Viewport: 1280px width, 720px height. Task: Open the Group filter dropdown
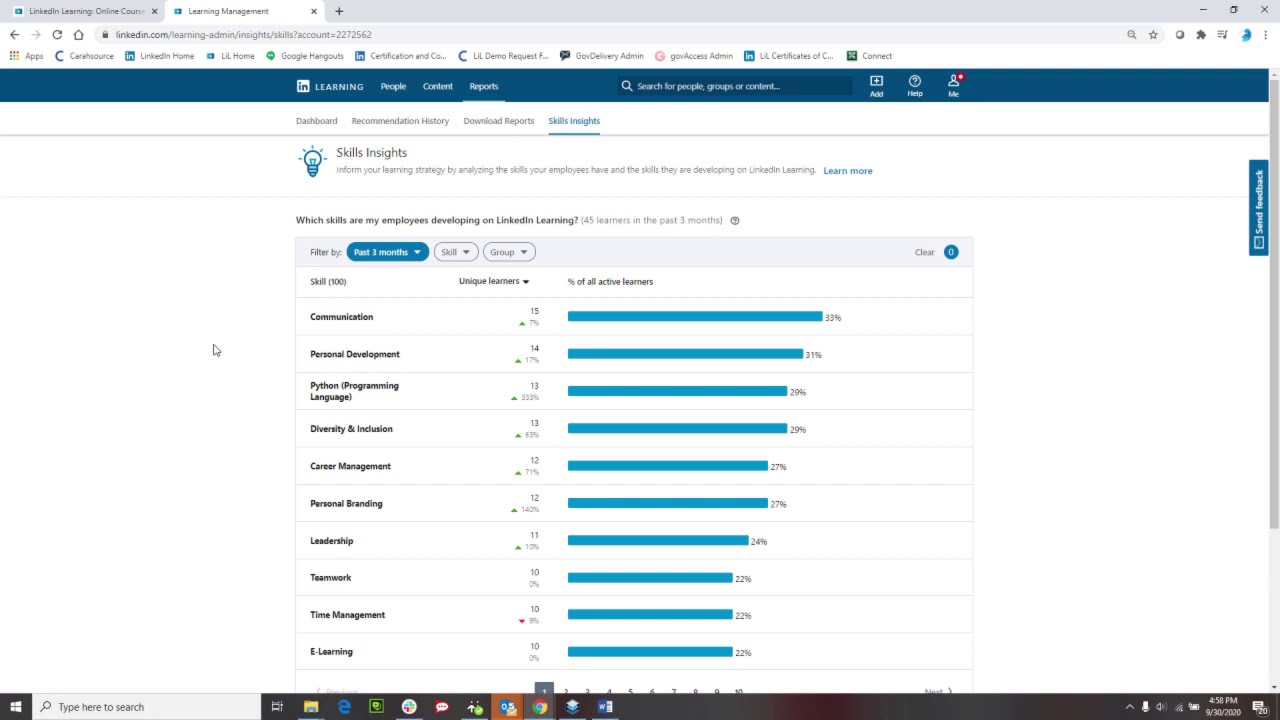point(509,252)
